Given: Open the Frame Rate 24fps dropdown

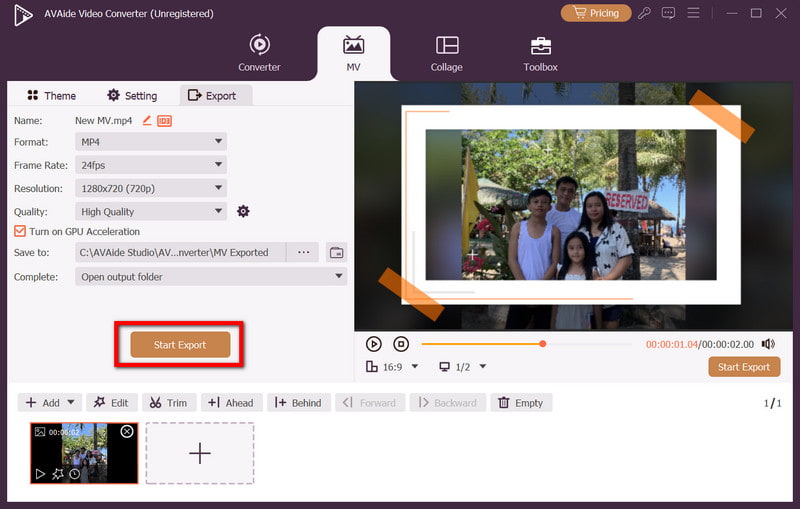Looking at the screenshot, I should (151, 165).
